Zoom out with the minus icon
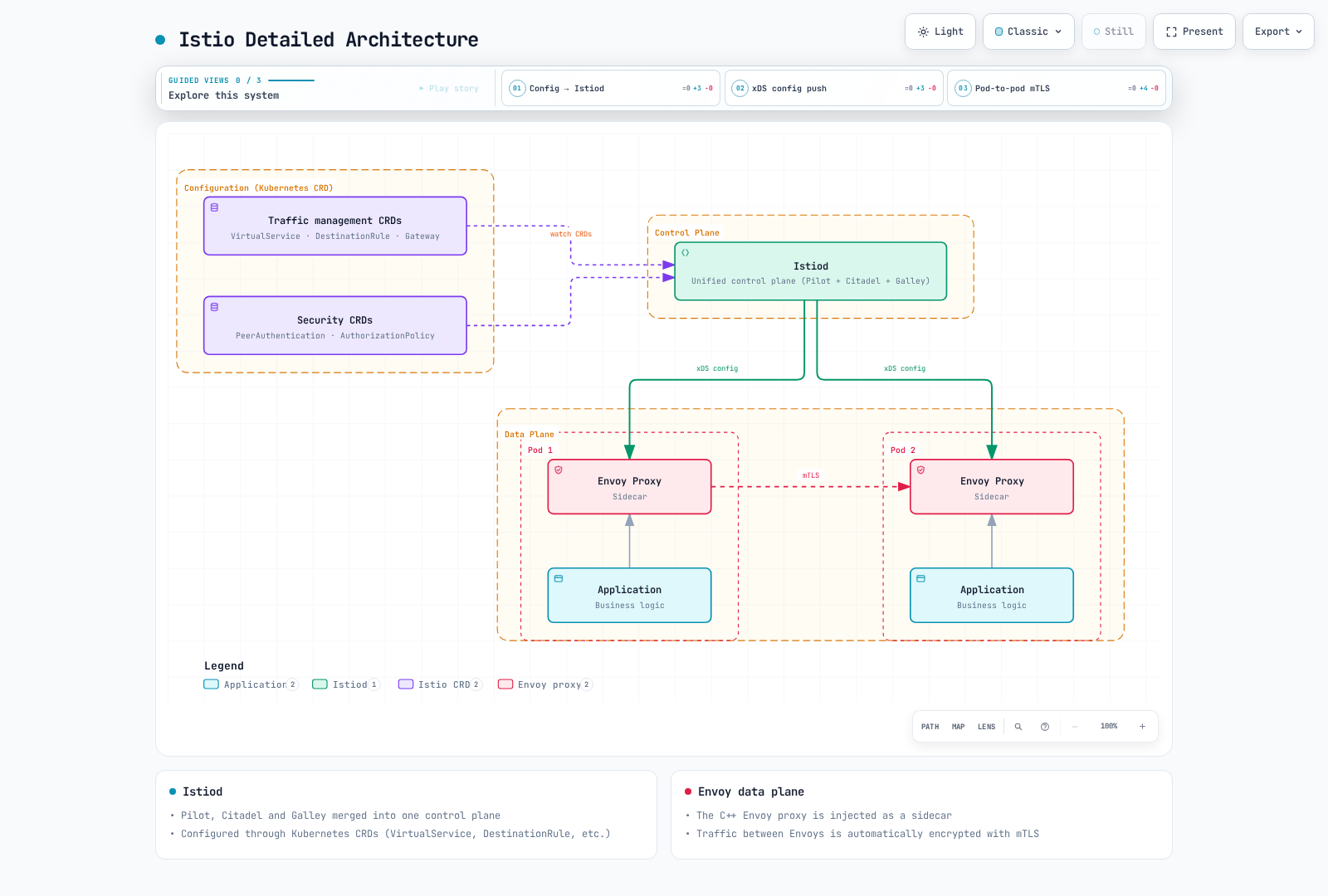The image size is (1328, 896). tap(1075, 727)
